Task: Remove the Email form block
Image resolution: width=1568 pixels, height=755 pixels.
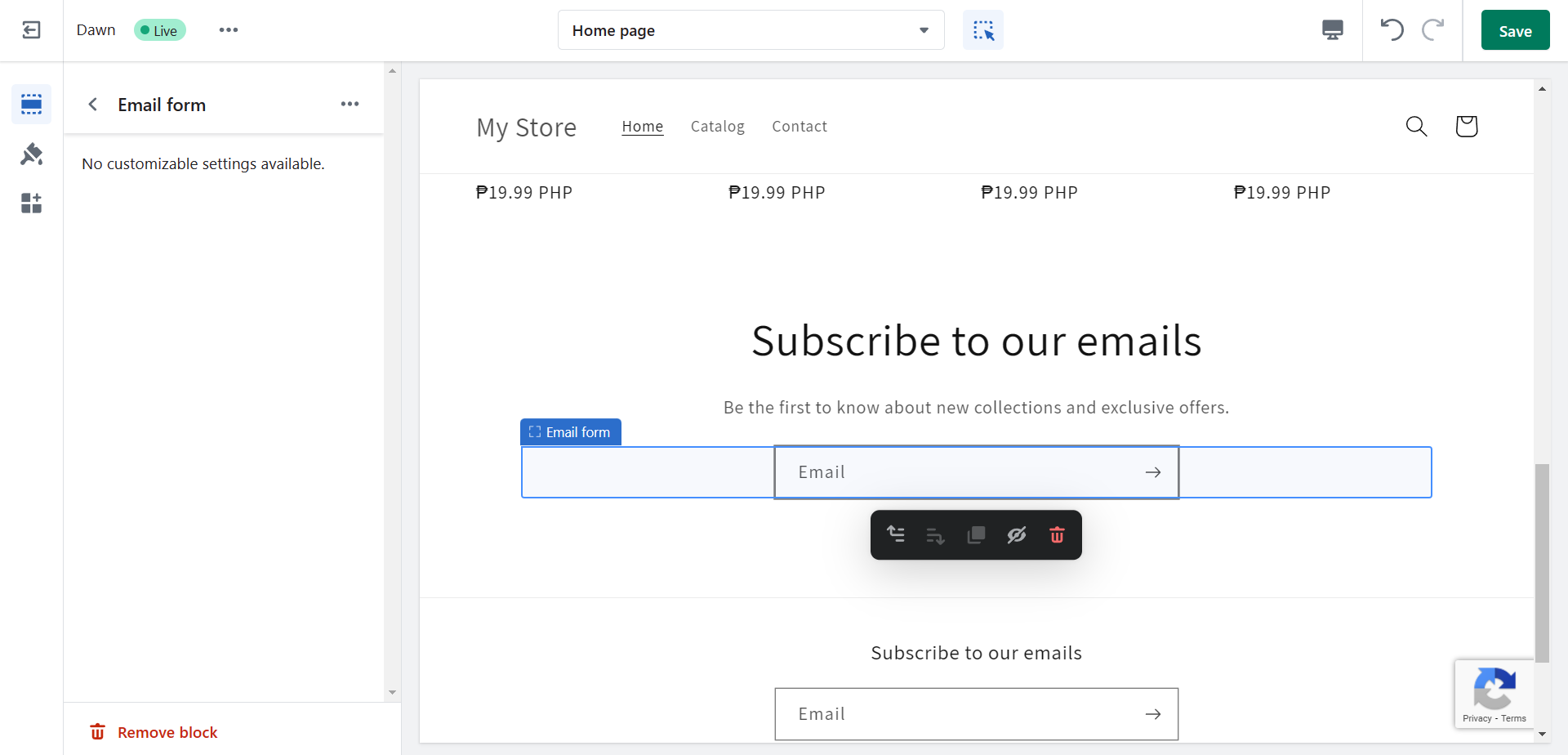Action: (154, 732)
